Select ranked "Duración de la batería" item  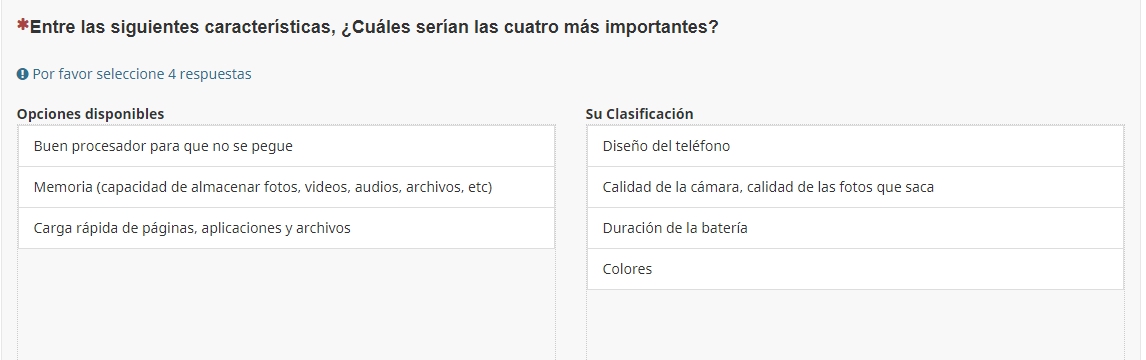tap(855, 228)
